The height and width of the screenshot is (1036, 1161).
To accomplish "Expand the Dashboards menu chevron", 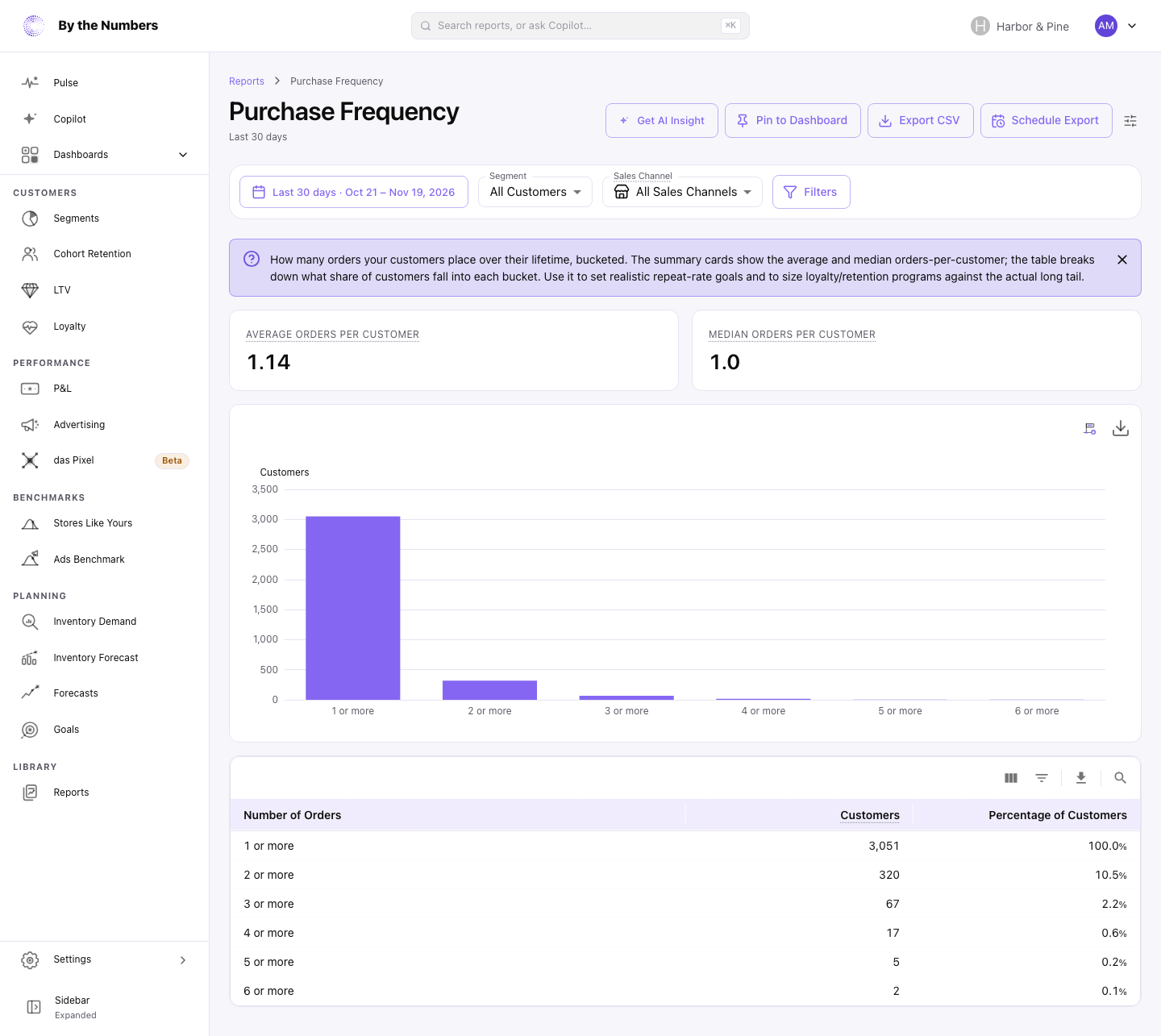I will (183, 155).
